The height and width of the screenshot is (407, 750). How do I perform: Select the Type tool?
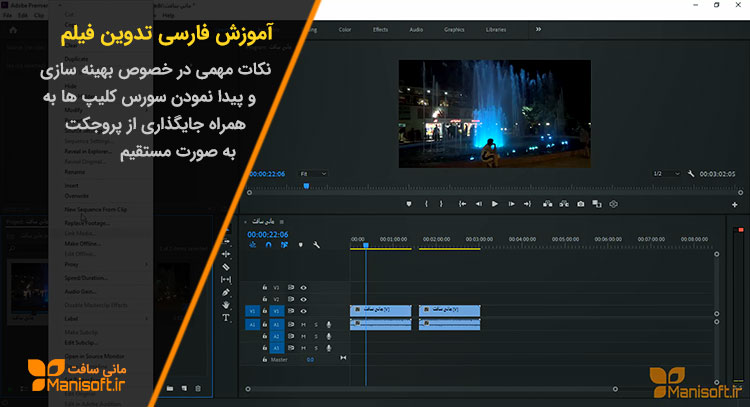(226, 318)
